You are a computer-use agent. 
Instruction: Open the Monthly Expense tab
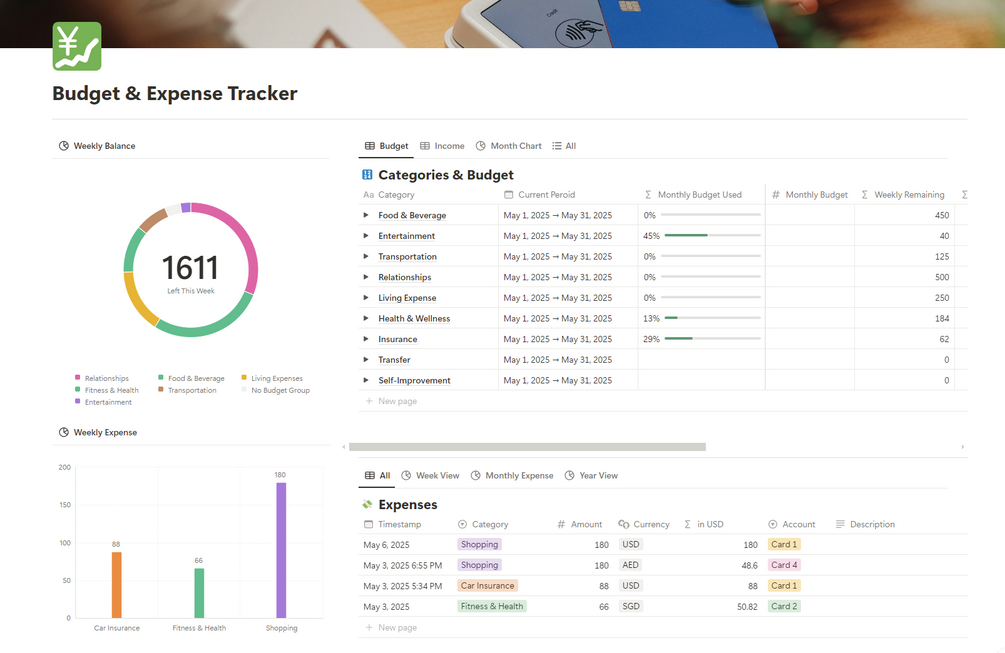click(511, 475)
